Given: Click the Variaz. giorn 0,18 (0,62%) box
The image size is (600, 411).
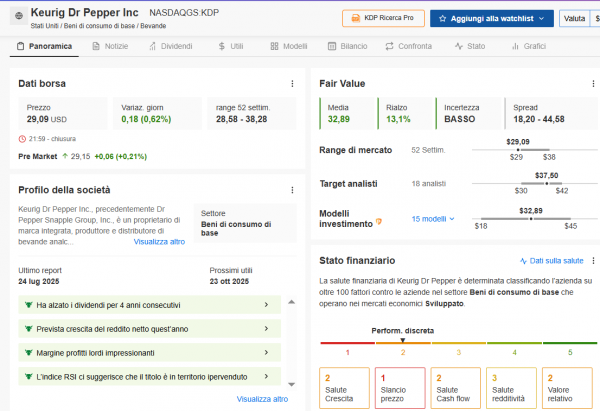Looking at the screenshot, I should 157,113.
